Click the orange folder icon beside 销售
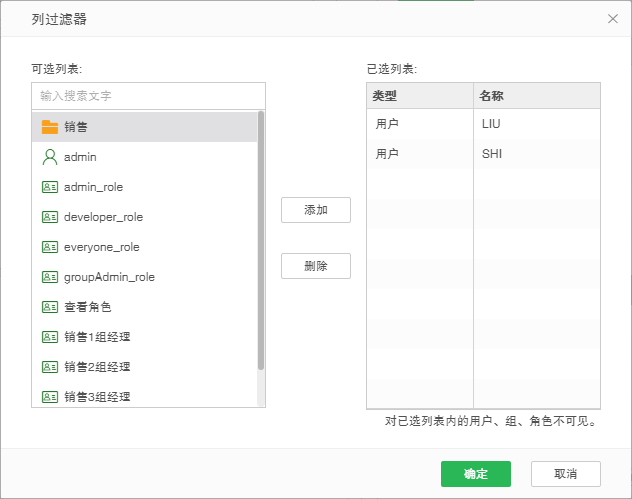This screenshot has height=499, width=632. coord(50,127)
